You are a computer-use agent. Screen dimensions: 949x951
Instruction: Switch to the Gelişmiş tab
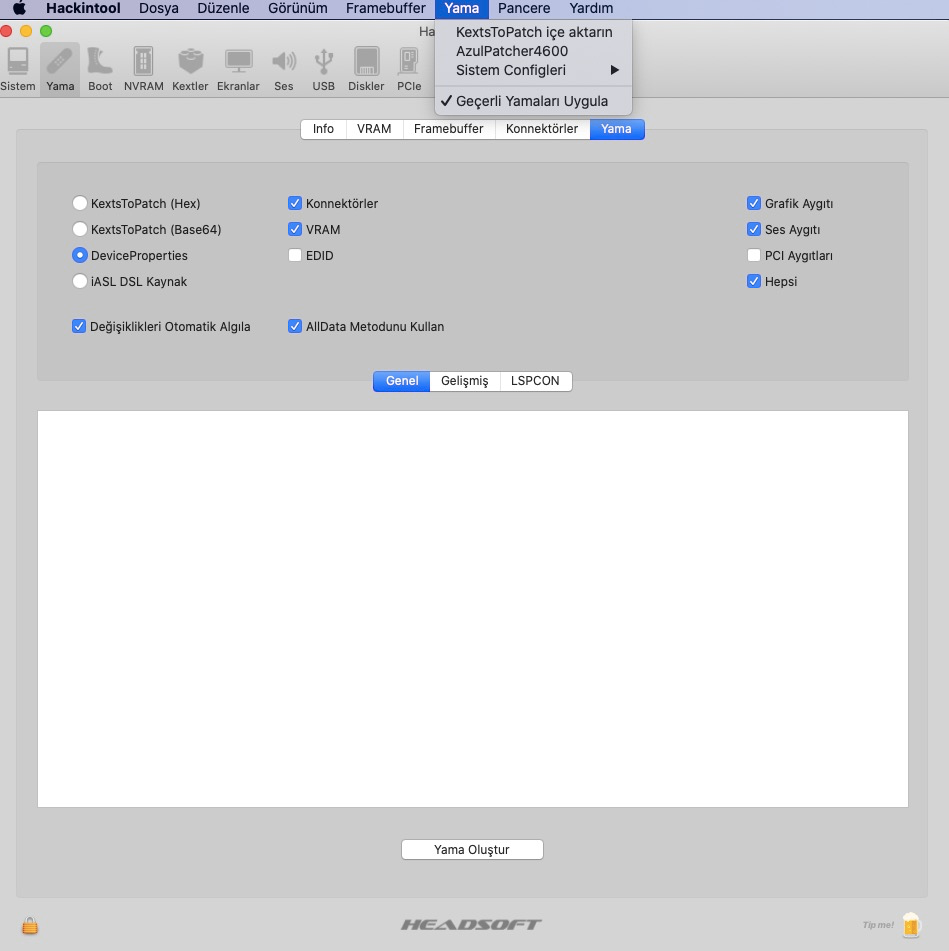[x=464, y=381]
